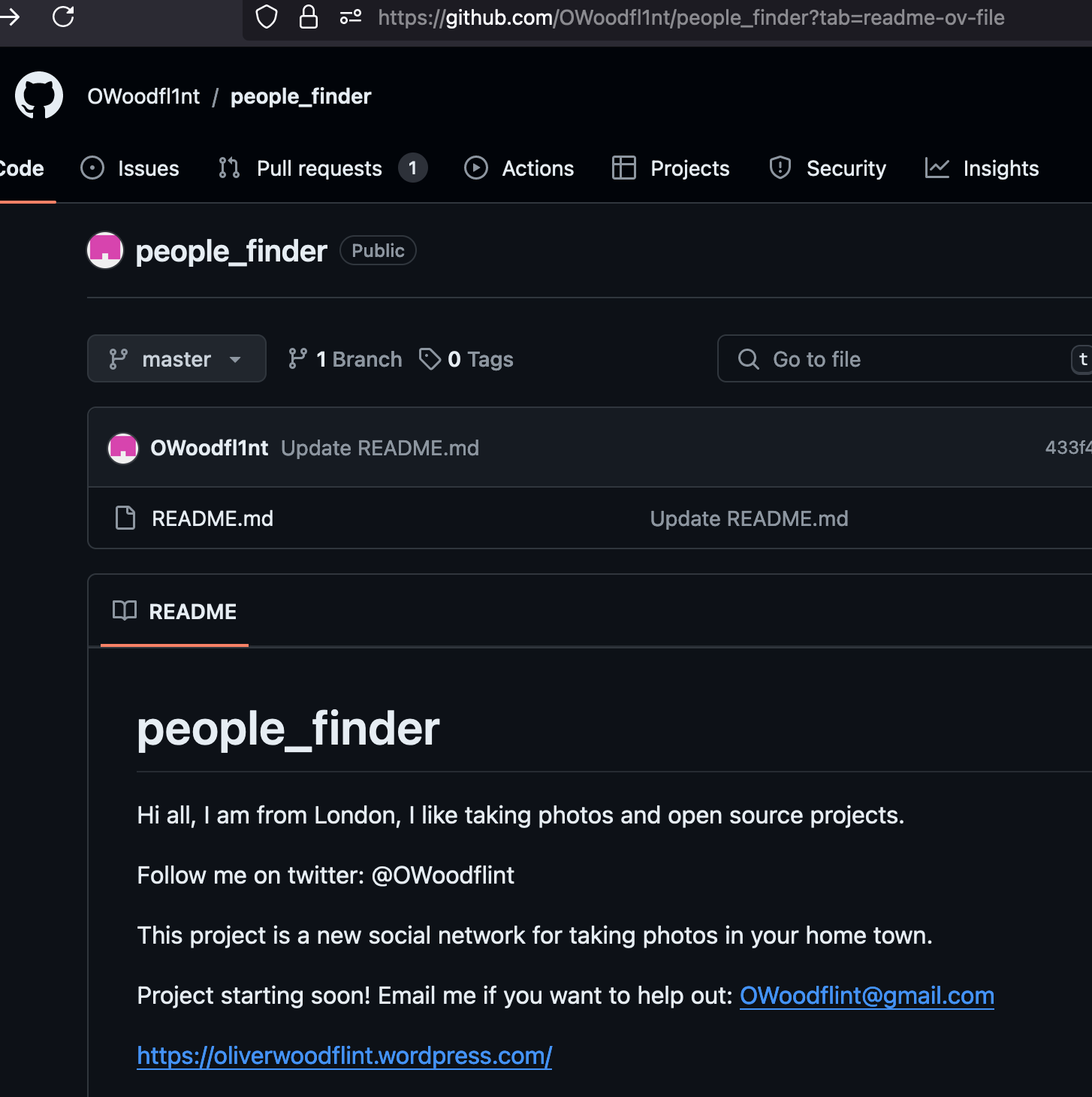Click the OWoodfl1nt avatar in commit row
This screenshot has height=1097, width=1092.
(123, 449)
